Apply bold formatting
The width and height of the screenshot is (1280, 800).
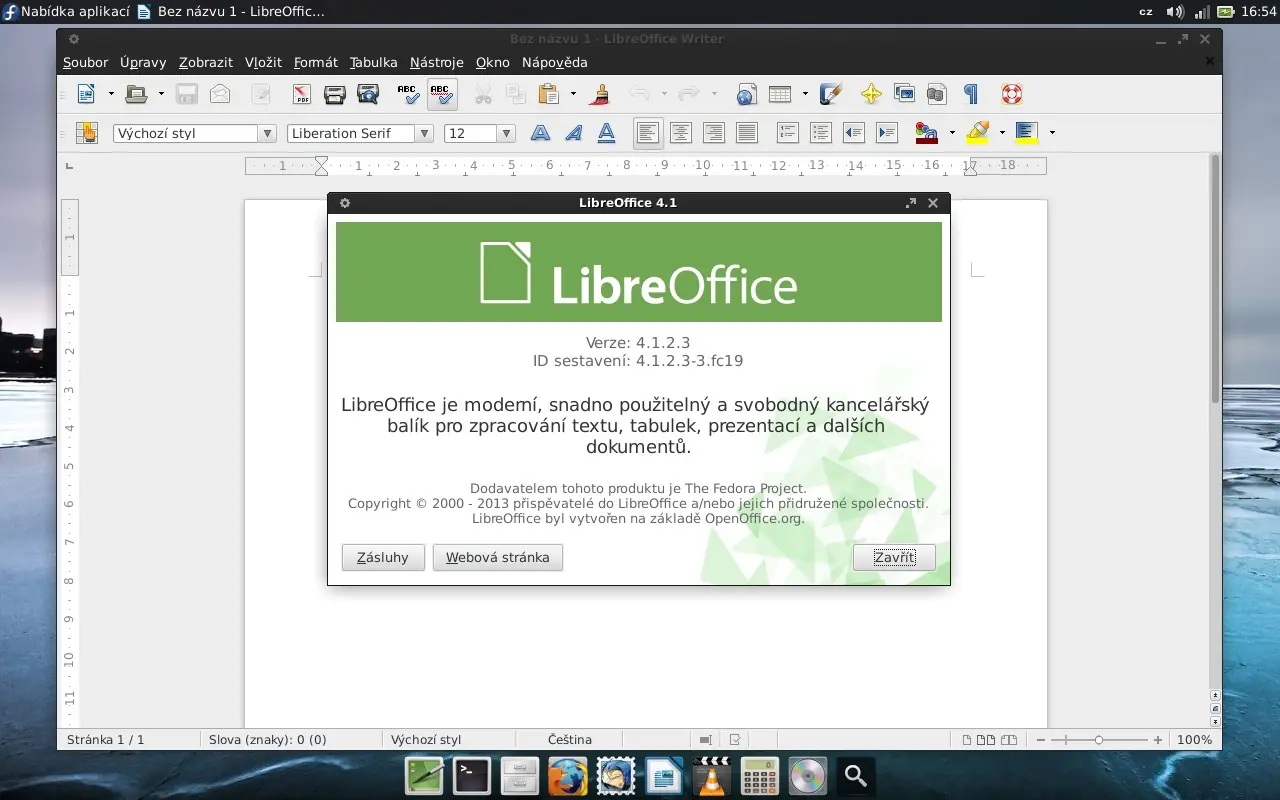(x=540, y=132)
